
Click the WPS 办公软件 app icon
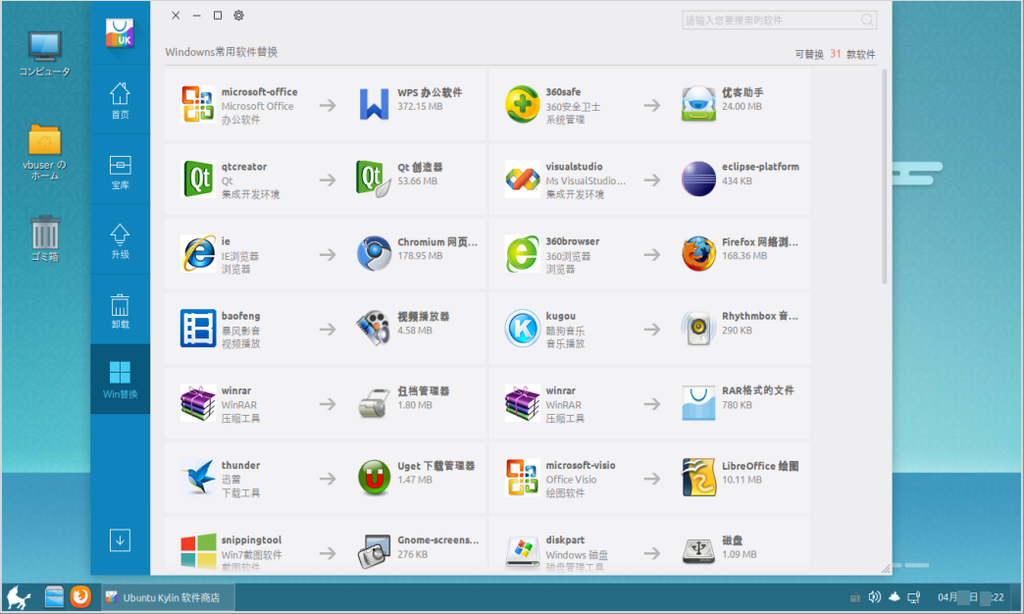(374, 103)
